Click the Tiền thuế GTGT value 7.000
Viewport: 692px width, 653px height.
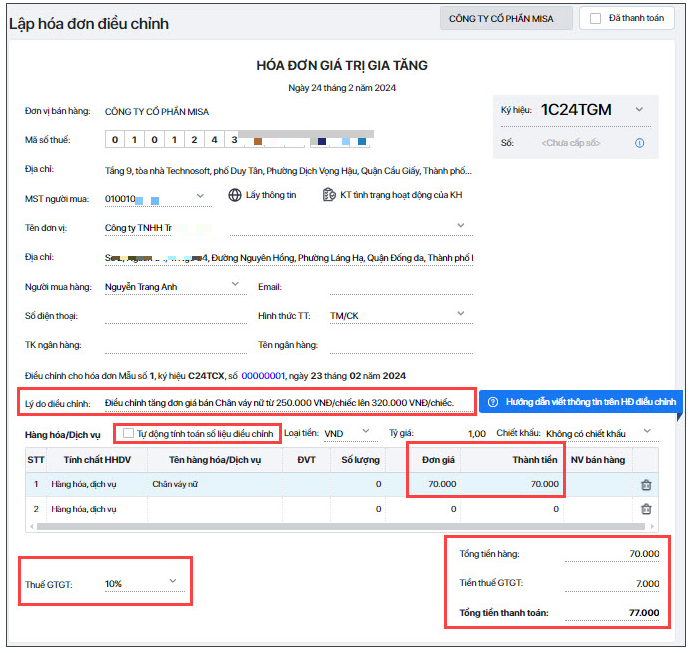pos(647,583)
